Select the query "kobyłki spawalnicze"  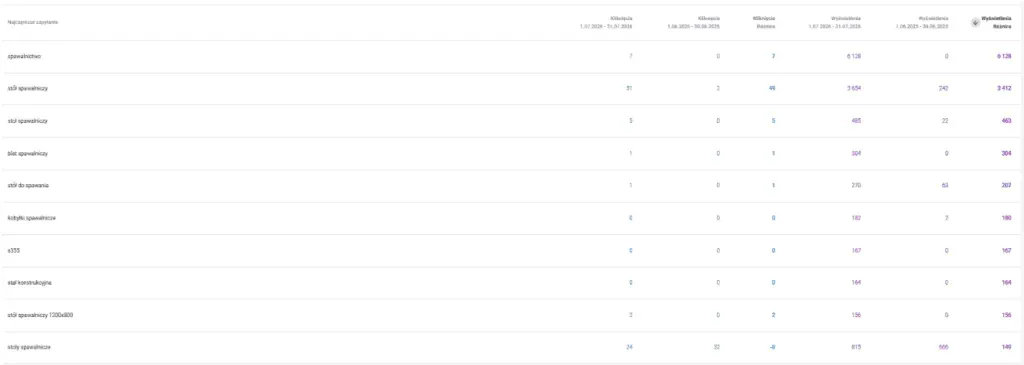tap(31, 218)
